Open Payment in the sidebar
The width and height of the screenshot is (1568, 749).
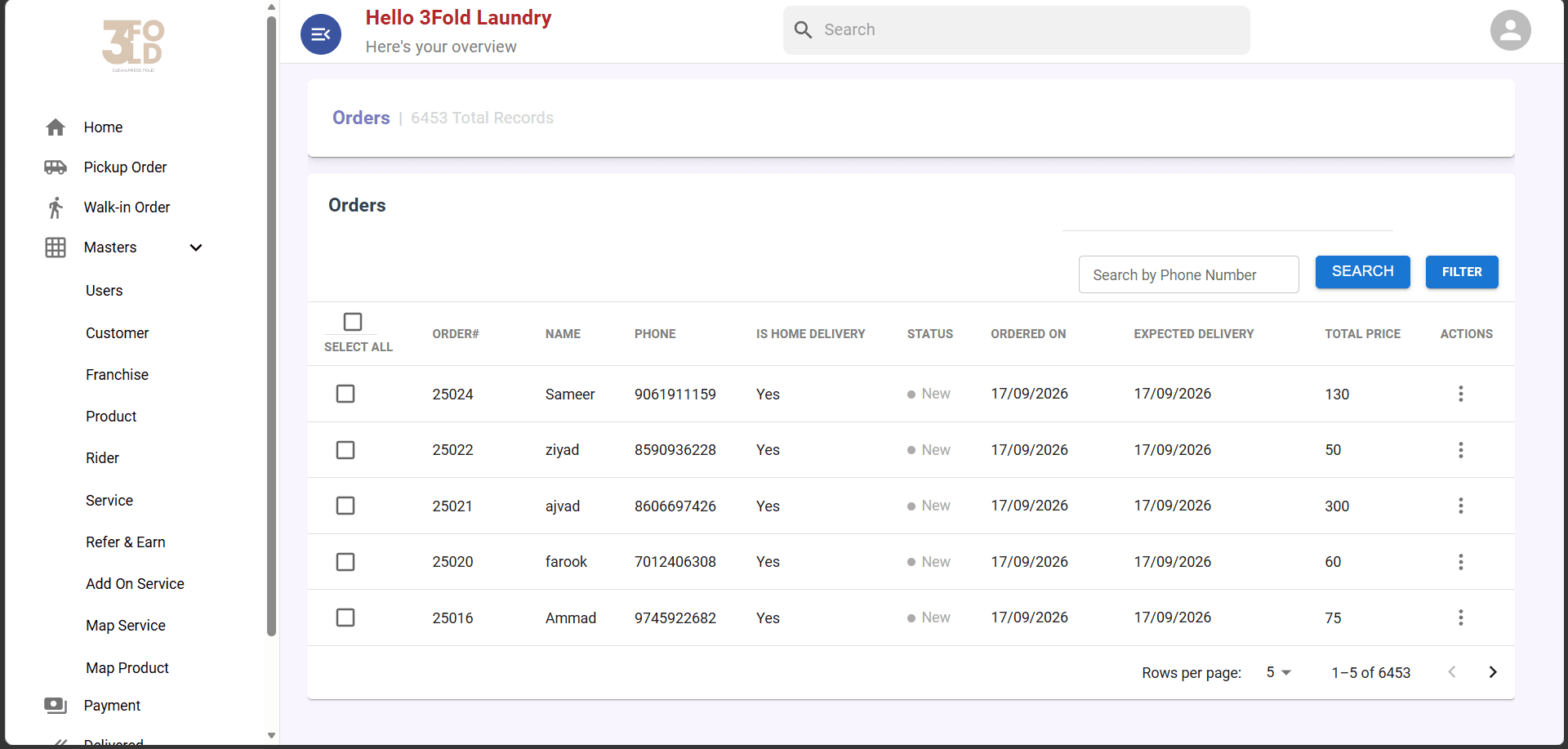click(112, 706)
